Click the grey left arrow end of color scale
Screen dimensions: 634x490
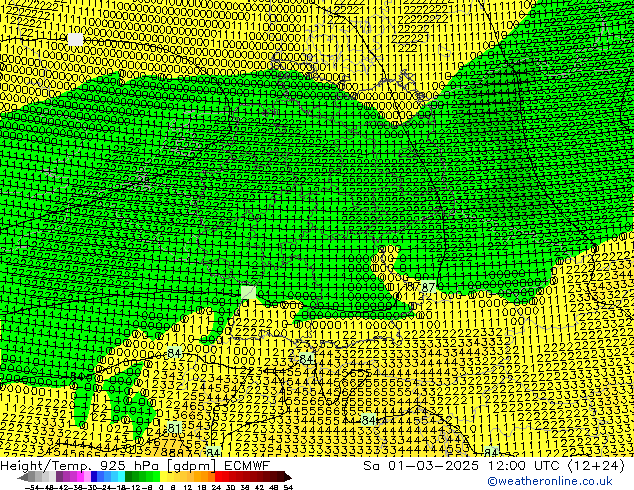pos(23,477)
